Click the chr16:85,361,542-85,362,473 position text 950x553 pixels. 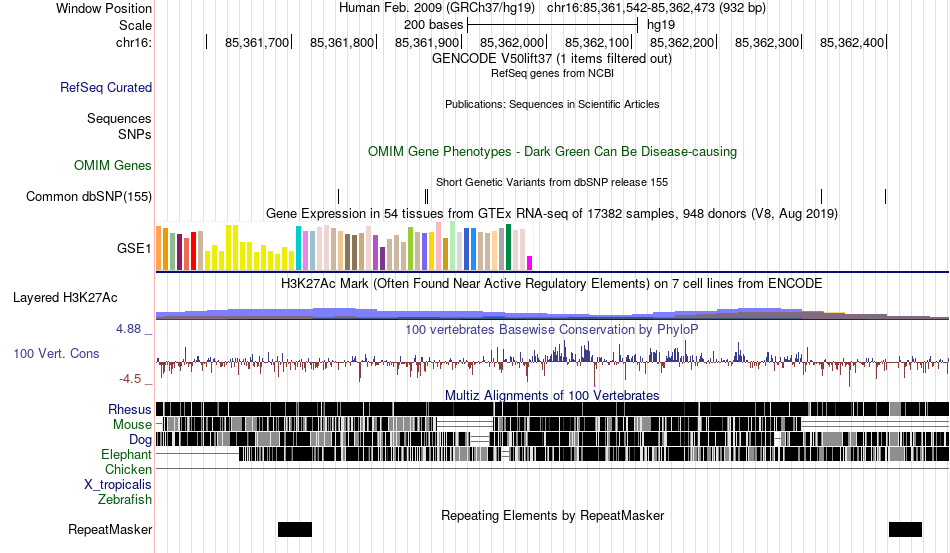click(x=656, y=8)
